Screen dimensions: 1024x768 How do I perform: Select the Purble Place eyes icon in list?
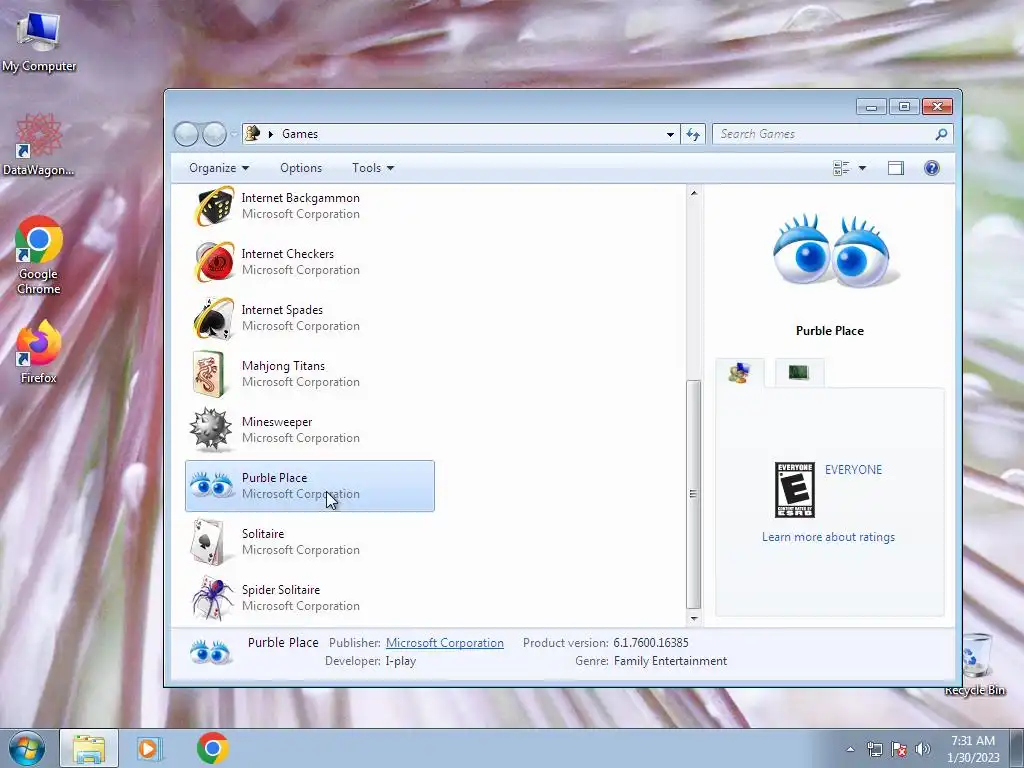[x=212, y=485]
